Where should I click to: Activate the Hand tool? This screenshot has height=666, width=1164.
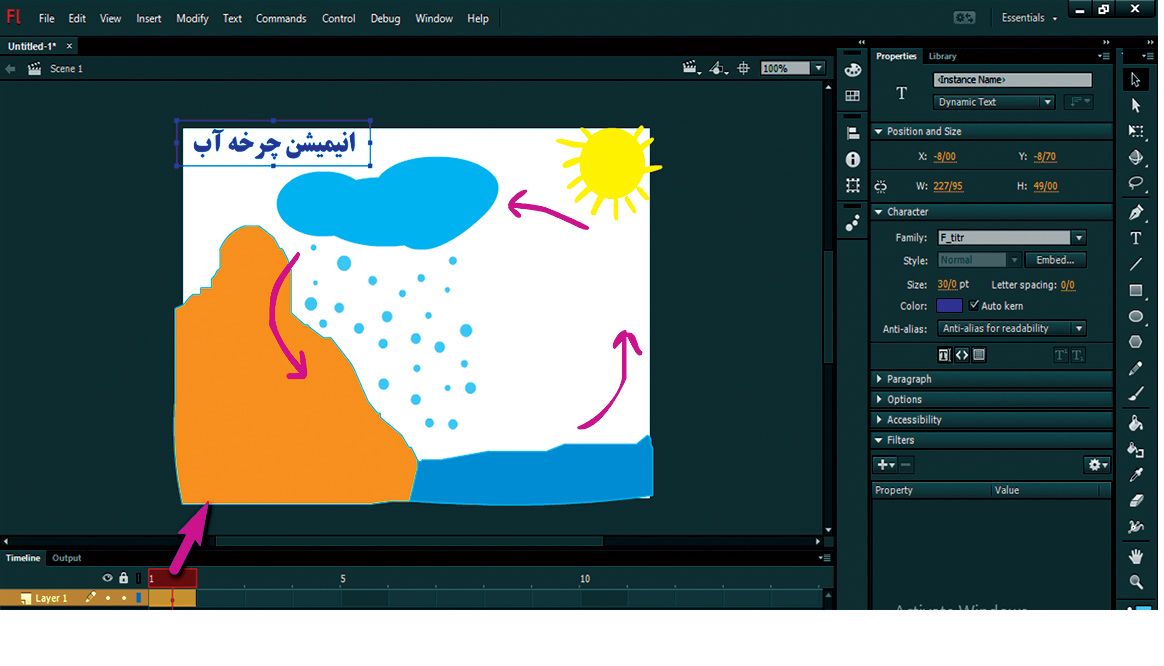coord(1136,556)
